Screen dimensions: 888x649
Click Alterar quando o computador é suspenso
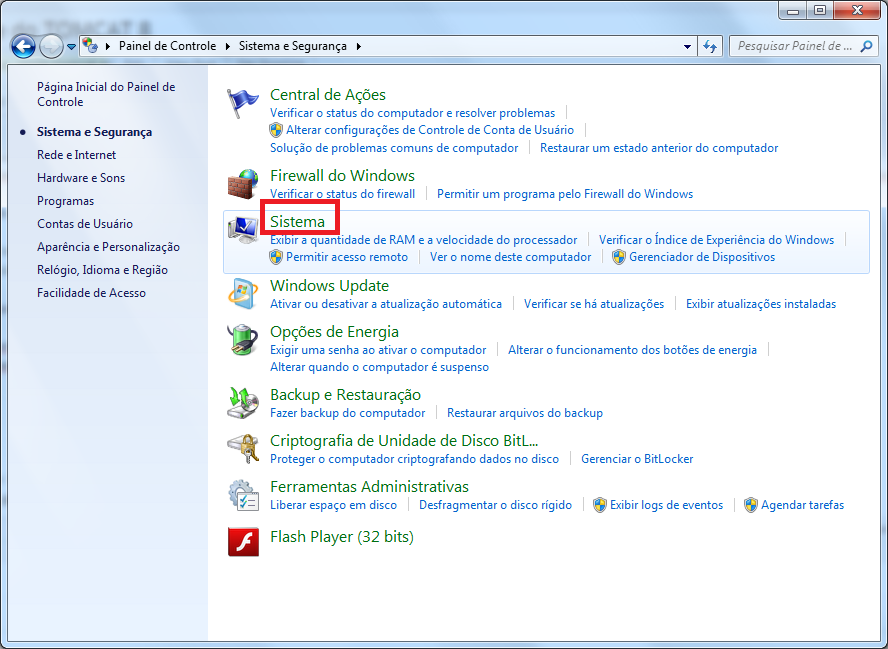(x=379, y=367)
